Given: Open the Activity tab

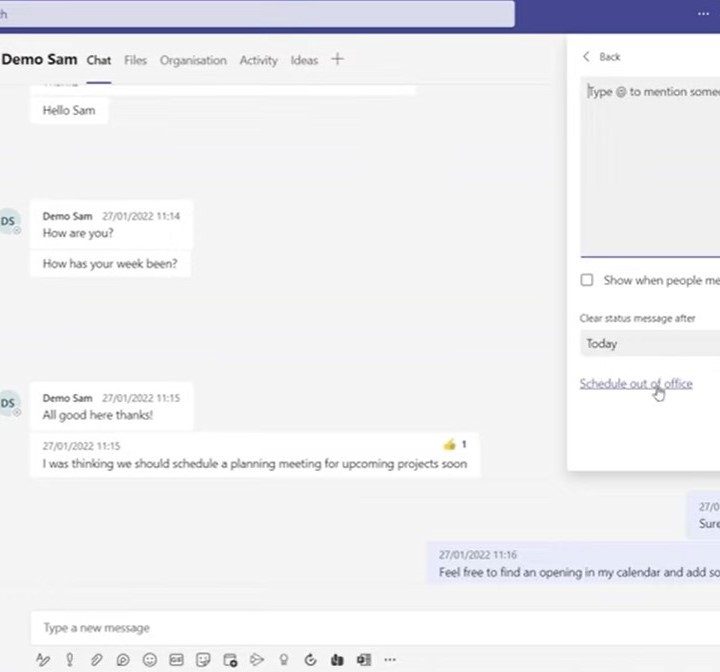Looking at the screenshot, I should [x=259, y=60].
